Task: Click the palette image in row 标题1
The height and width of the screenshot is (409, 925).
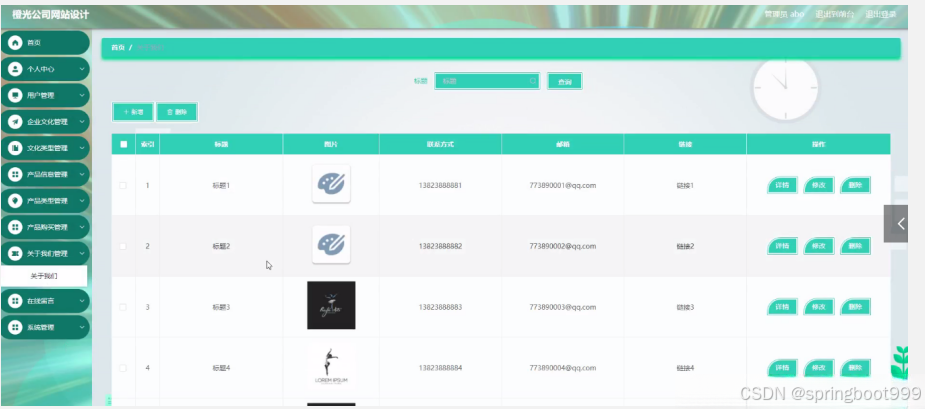Action: [x=331, y=184]
